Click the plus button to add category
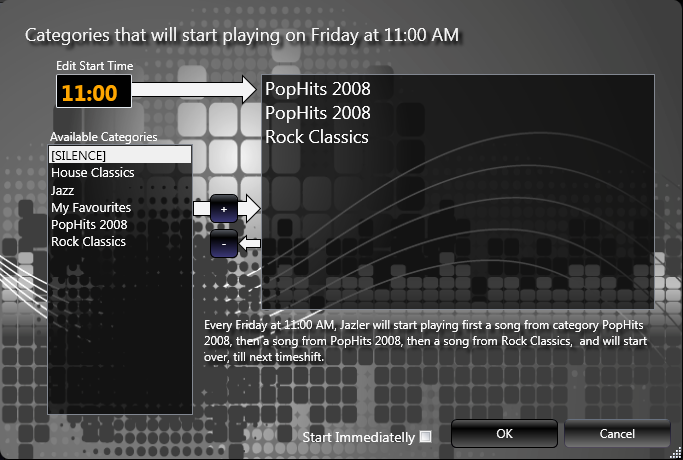This screenshot has height=460, width=683. (x=224, y=210)
